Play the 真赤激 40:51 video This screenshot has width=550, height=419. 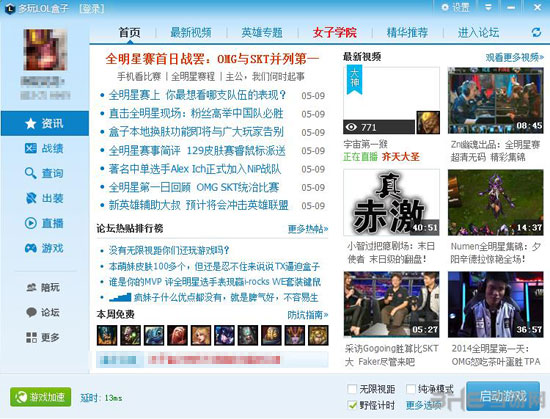click(391, 202)
